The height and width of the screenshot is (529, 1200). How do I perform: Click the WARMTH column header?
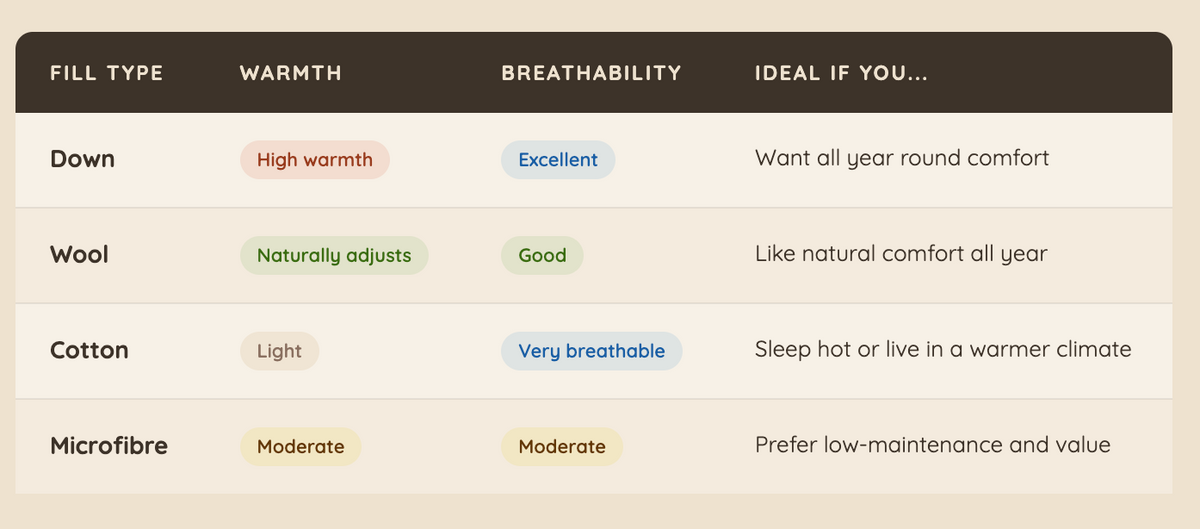pos(291,73)
